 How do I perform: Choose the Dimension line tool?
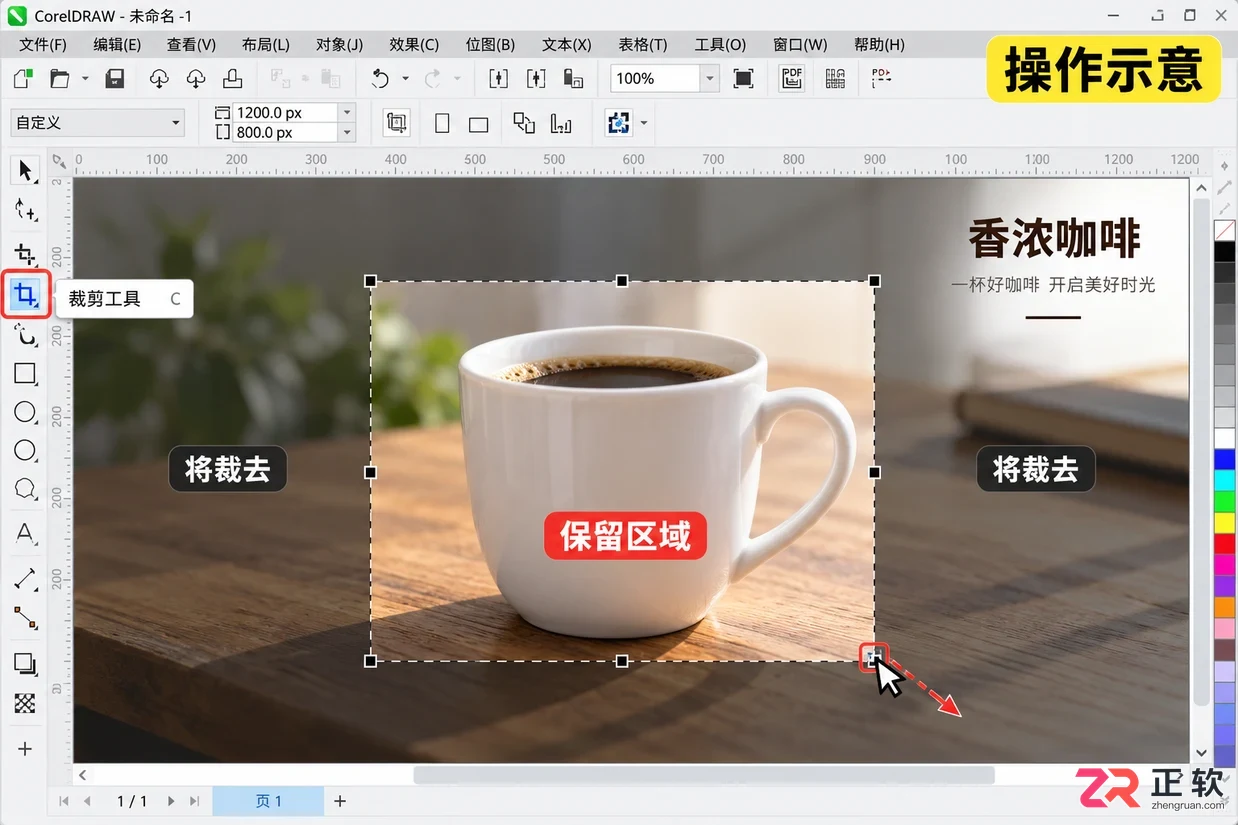pos(25,579)
